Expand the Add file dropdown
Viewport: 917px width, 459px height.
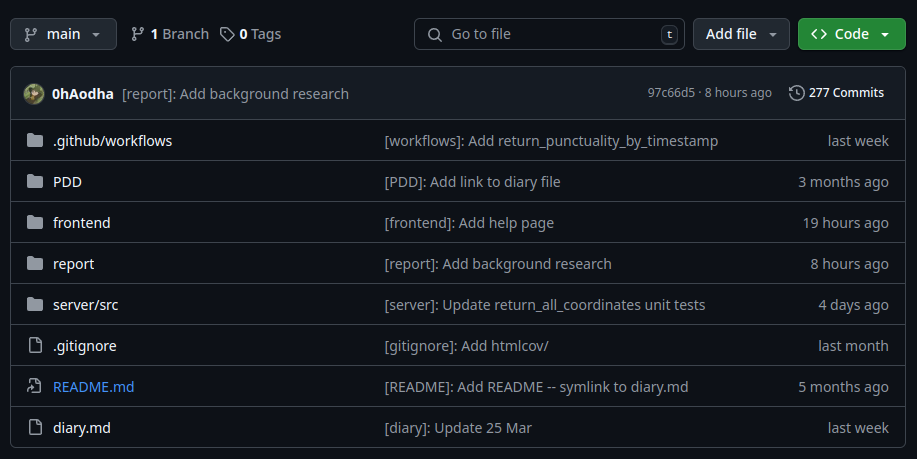click(741, 34)
